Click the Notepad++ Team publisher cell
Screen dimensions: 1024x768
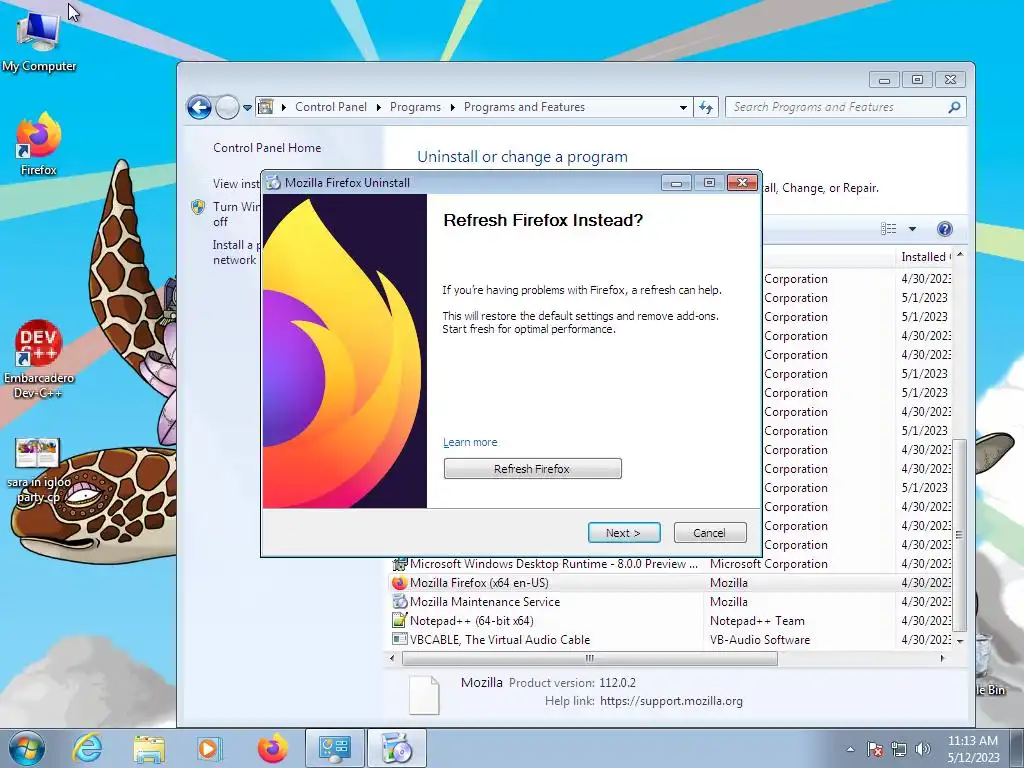(757, 620)
